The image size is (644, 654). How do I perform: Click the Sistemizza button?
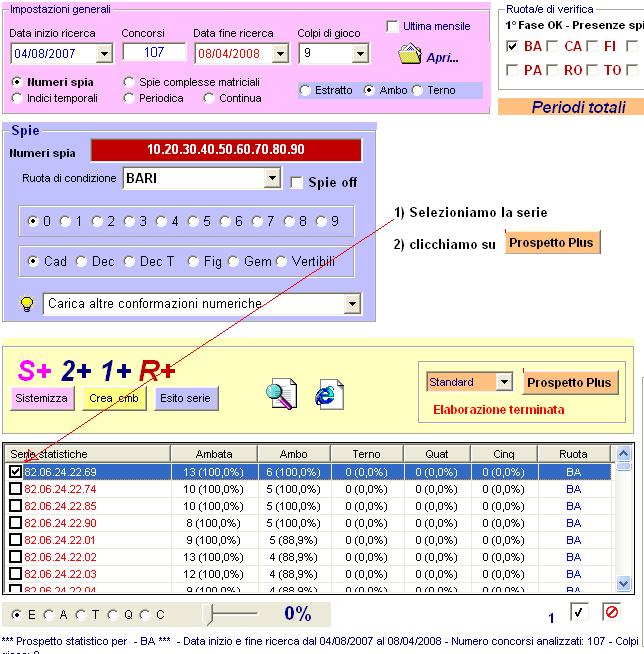(42, 398)
